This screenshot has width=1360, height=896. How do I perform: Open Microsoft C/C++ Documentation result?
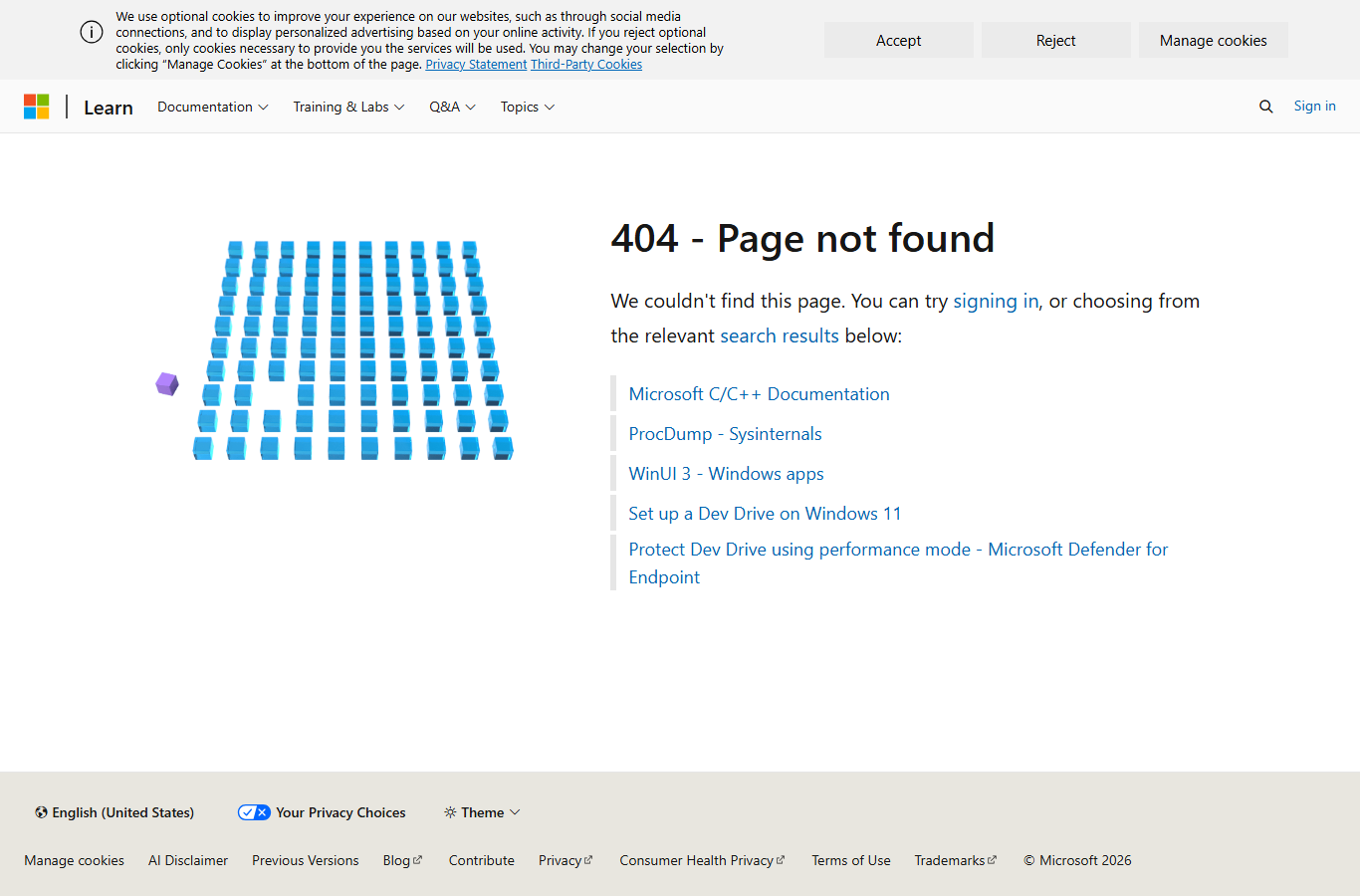click(x=760, y=394)
